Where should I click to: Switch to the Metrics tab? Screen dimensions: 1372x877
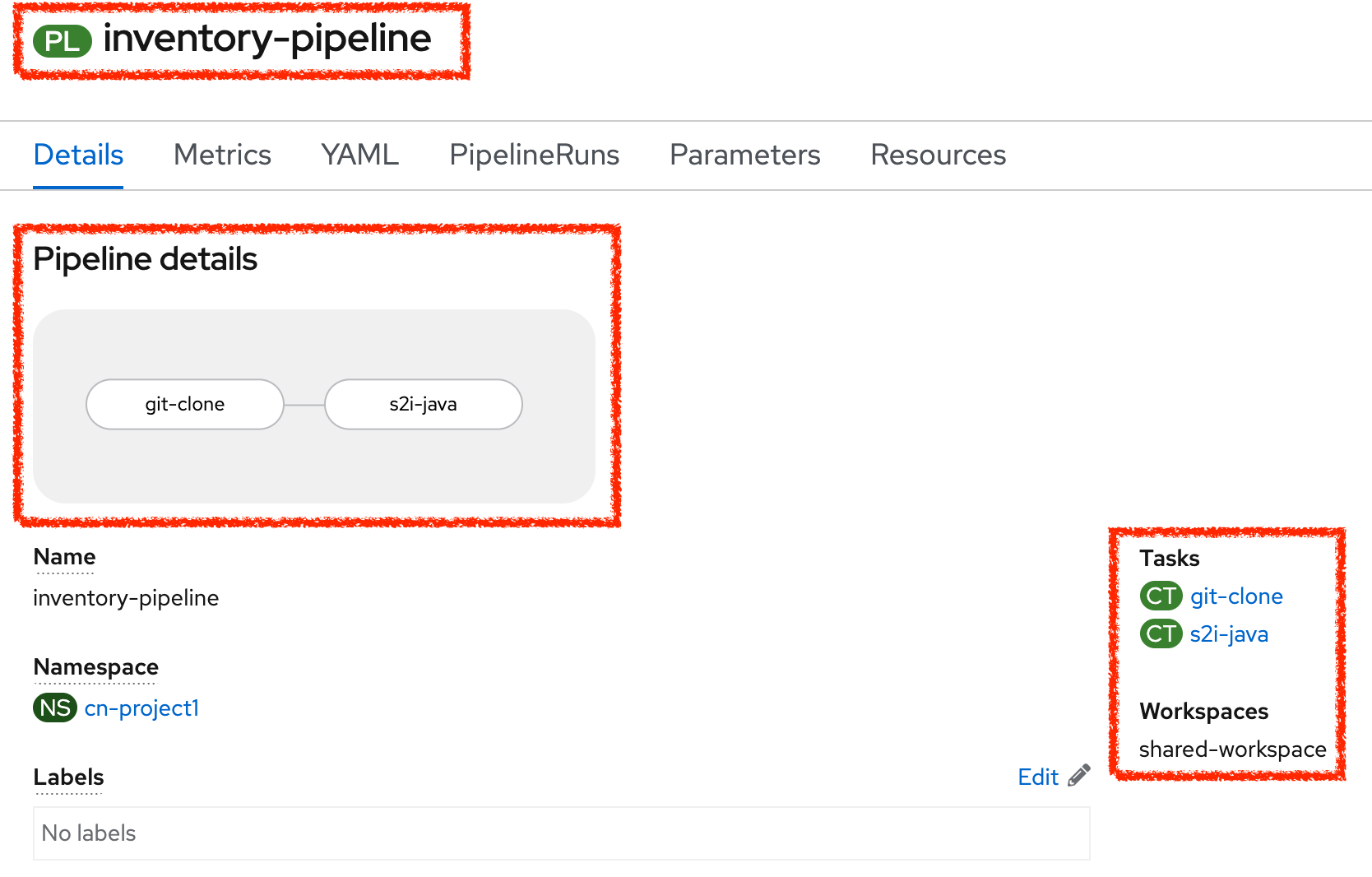221,155
